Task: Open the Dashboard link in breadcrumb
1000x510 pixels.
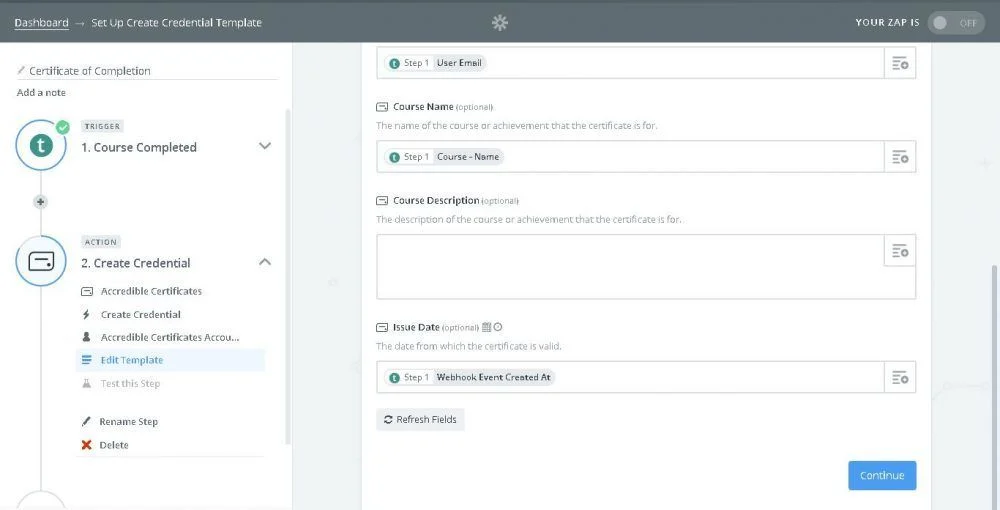Action: tap(41, 22)
